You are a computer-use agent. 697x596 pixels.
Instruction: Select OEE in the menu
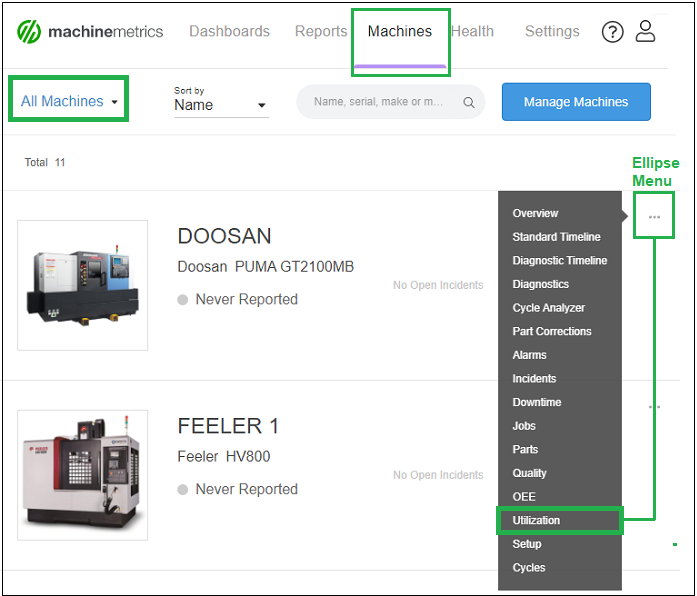524,496
